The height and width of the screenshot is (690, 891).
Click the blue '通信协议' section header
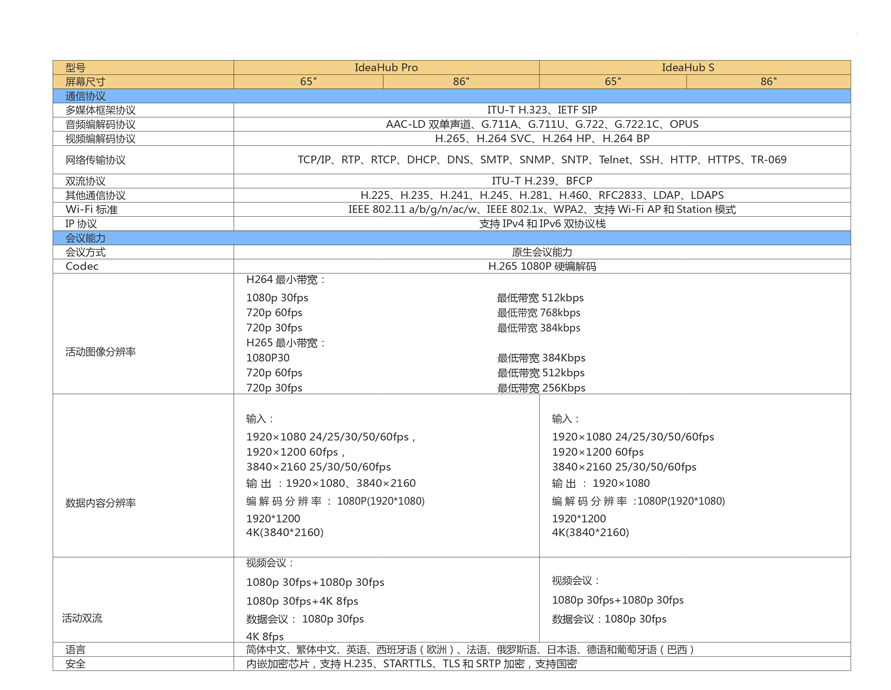[452, 96]
